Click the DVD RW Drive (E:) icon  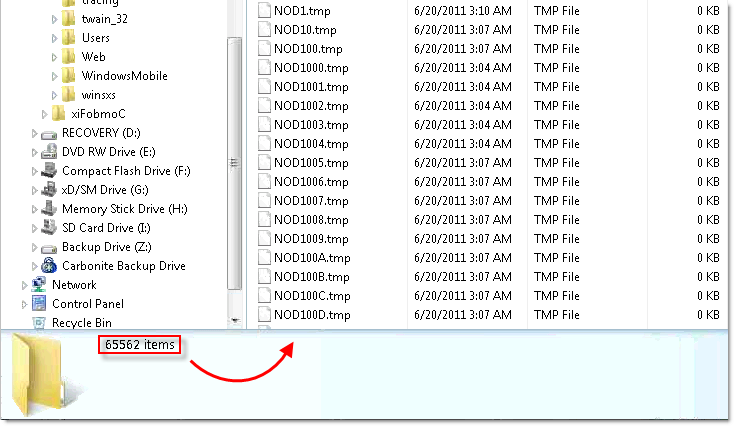point(49,152)
